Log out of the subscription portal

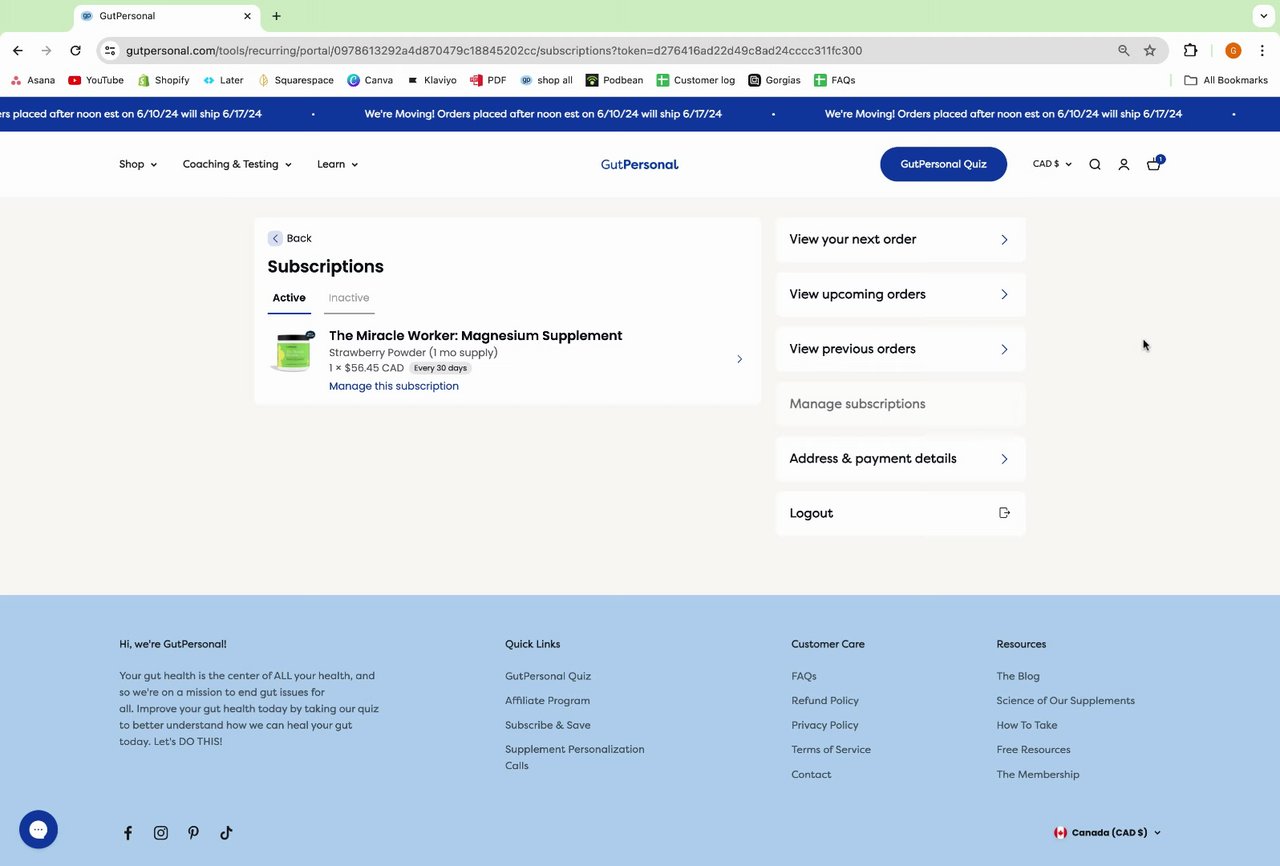(x=900, y=513)
